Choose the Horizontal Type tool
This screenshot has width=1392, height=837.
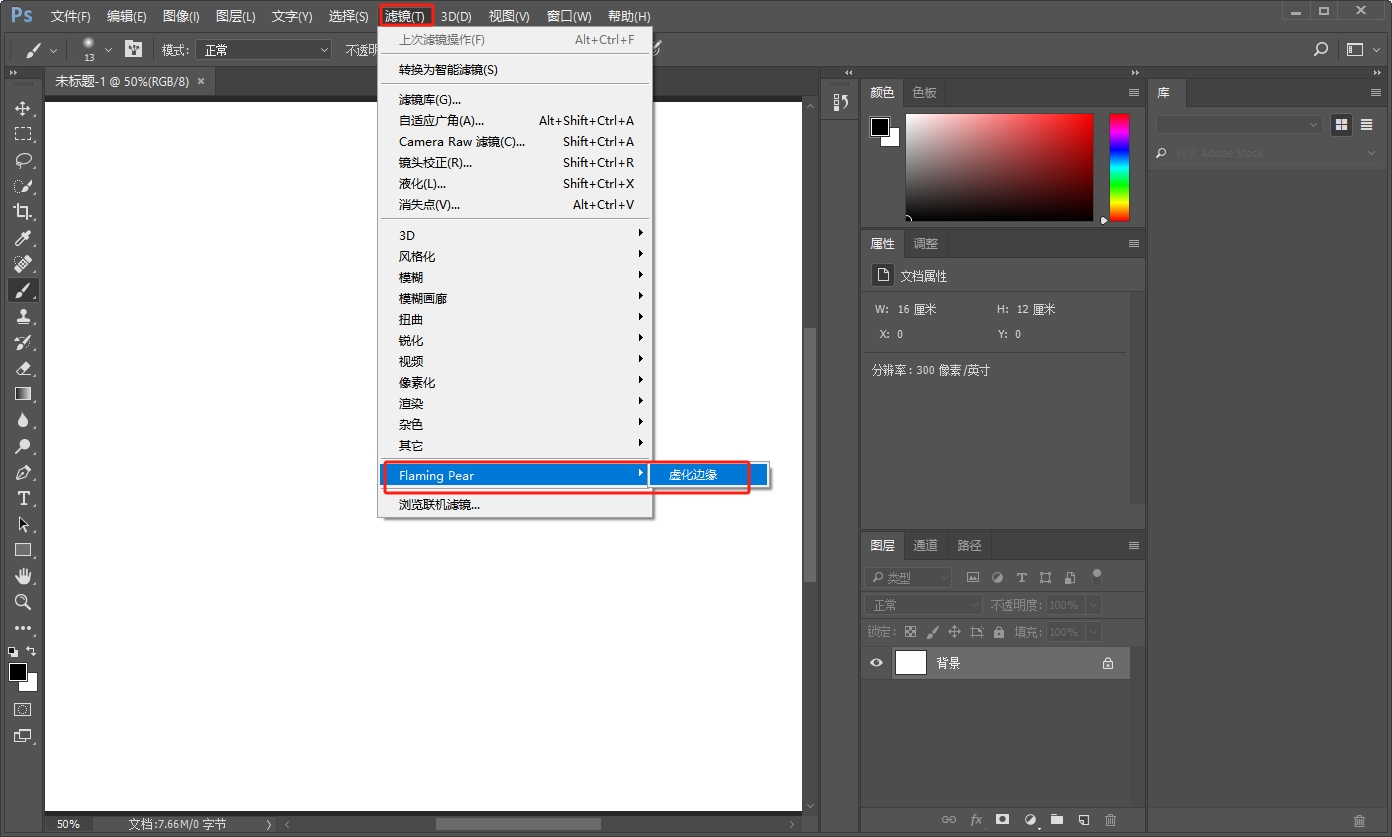point(24,499)
